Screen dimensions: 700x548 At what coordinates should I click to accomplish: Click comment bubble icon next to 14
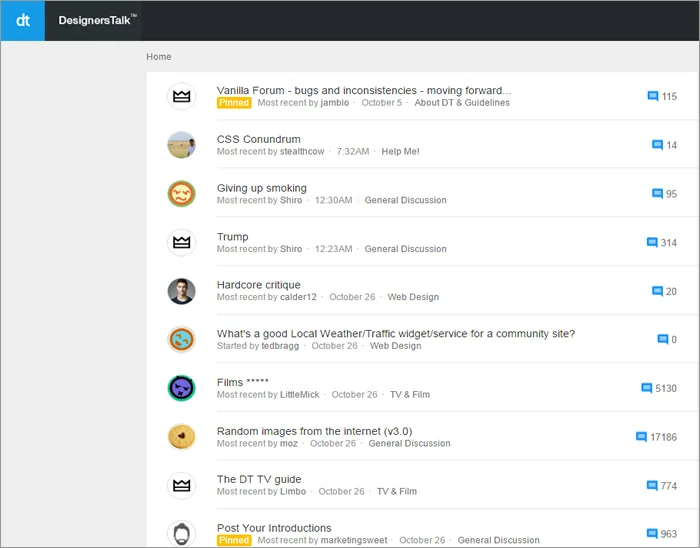click(657, 145)
